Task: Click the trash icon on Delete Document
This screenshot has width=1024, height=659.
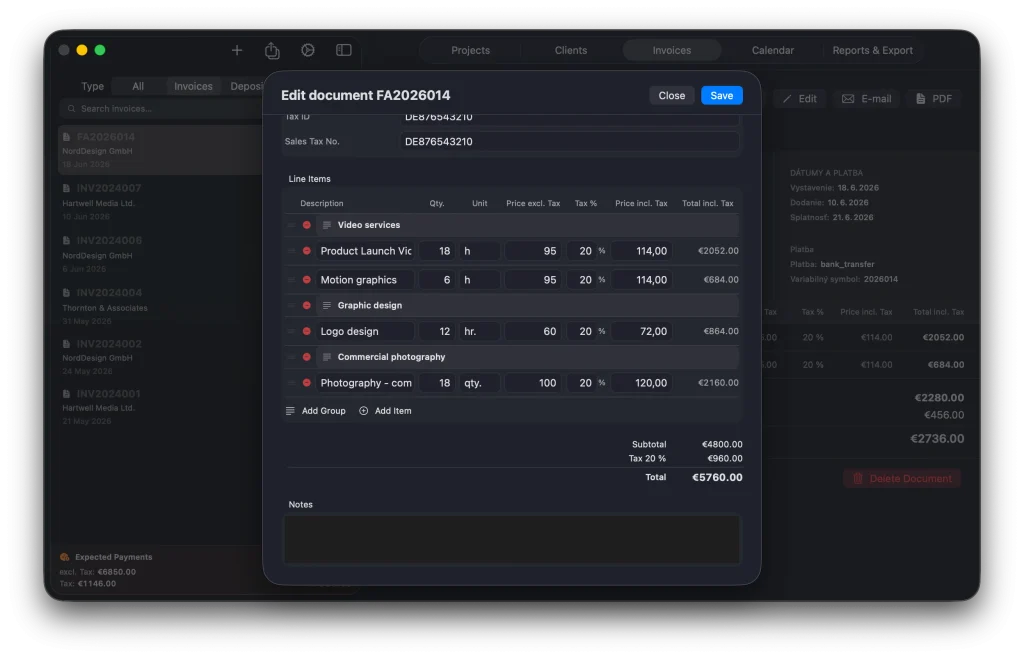Action: [857, 479]
